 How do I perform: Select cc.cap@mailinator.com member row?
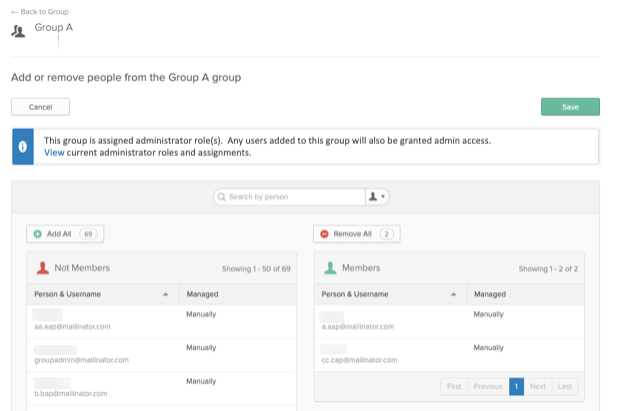(449, 355)
